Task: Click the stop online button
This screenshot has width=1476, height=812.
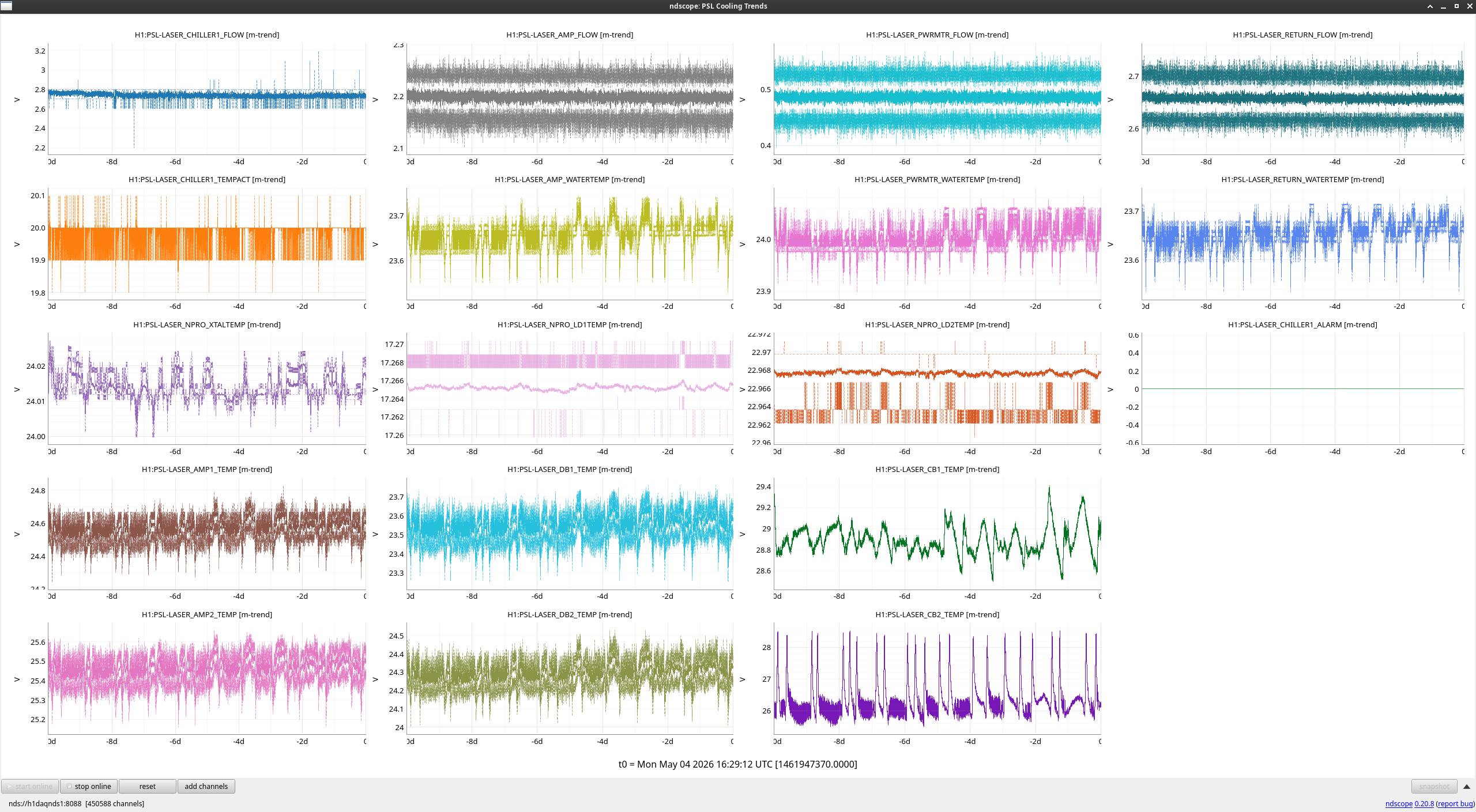Action: (89, 786)
